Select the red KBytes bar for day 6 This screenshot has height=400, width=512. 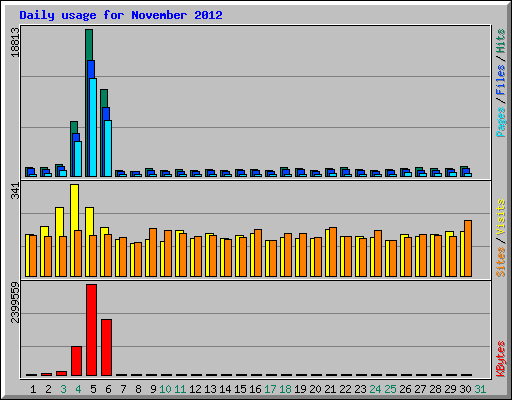(106, 347)
